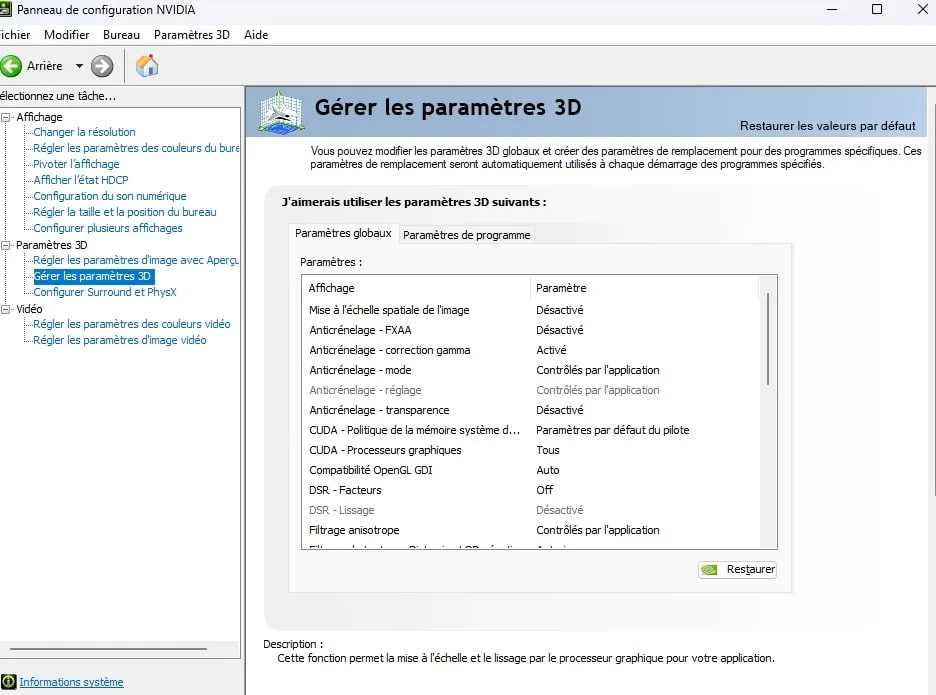Collapse the Paramètres 3D tree section
Screen dimensions: 936x695
point(6,245)
